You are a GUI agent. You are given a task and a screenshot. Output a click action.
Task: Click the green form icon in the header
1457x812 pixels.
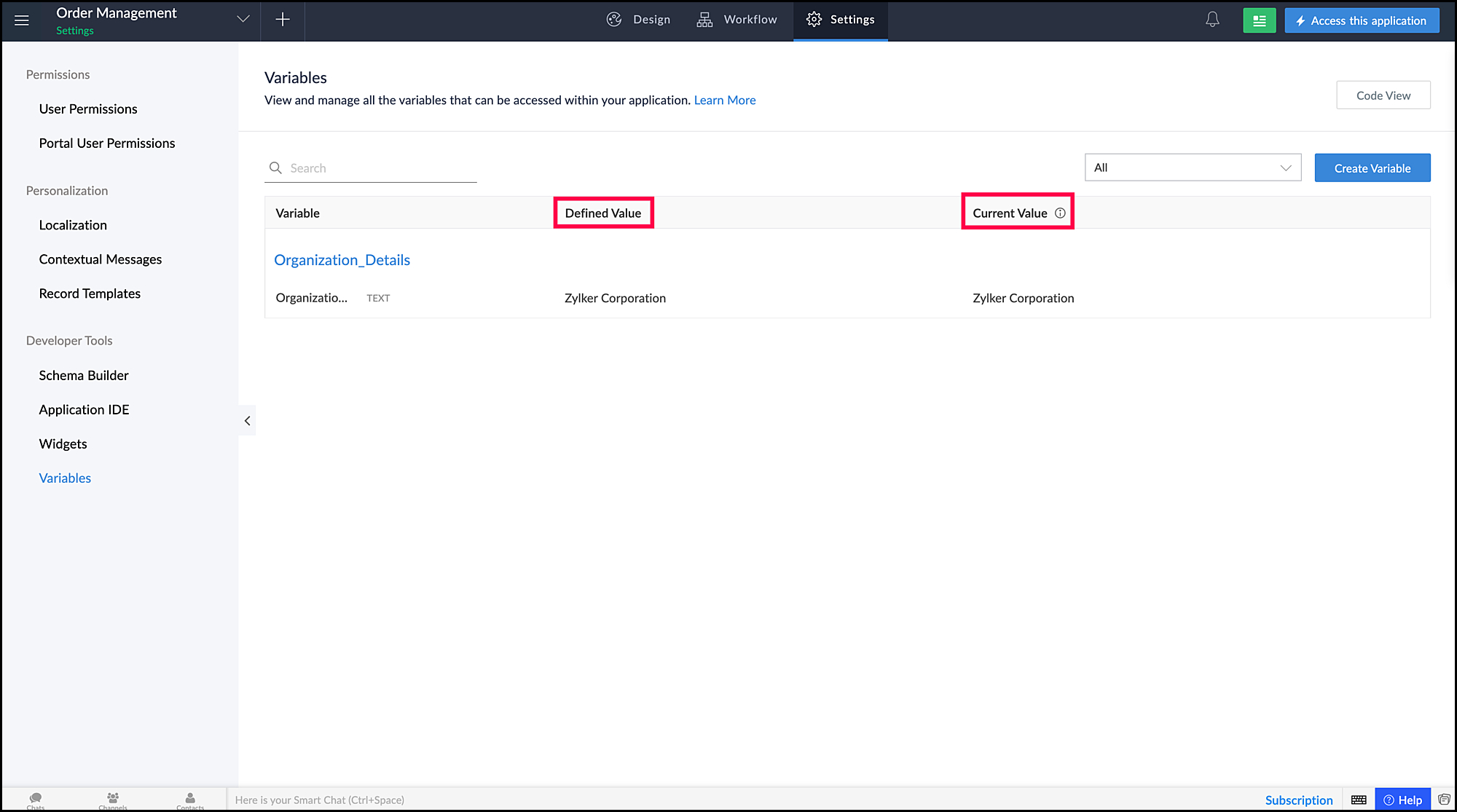tap(1259, 20)
